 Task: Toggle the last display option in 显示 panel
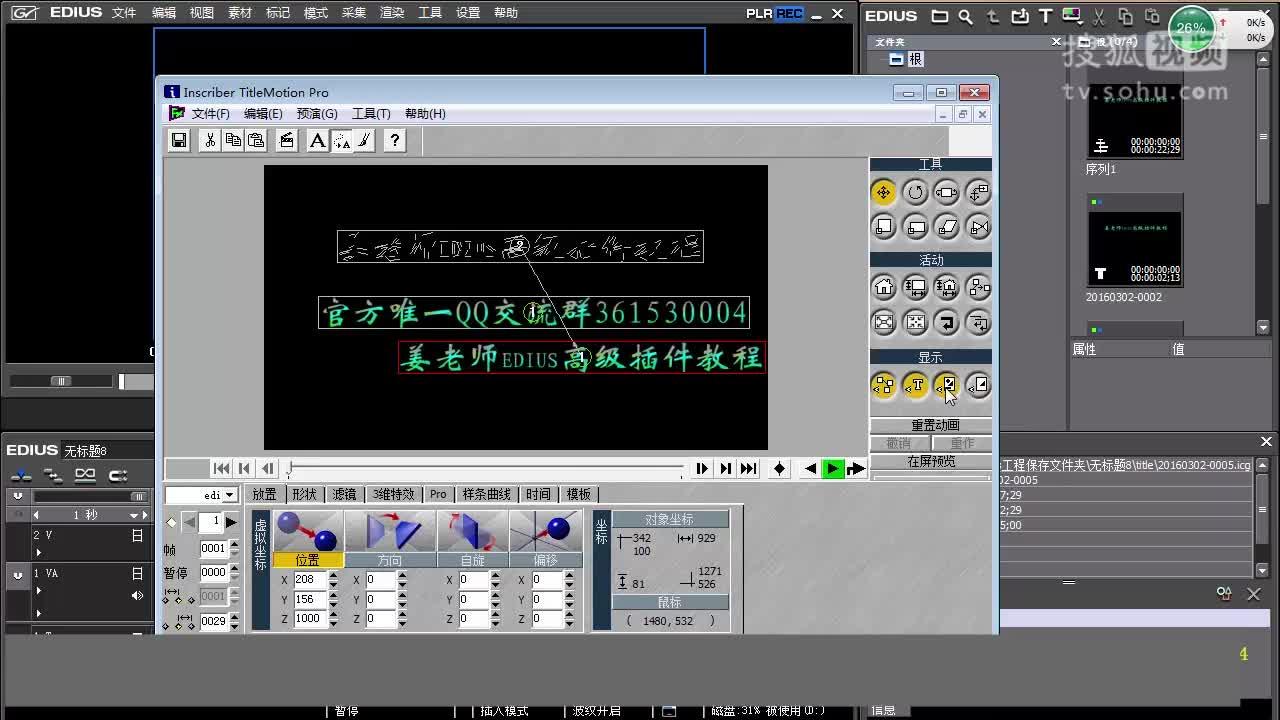[977, 385]
